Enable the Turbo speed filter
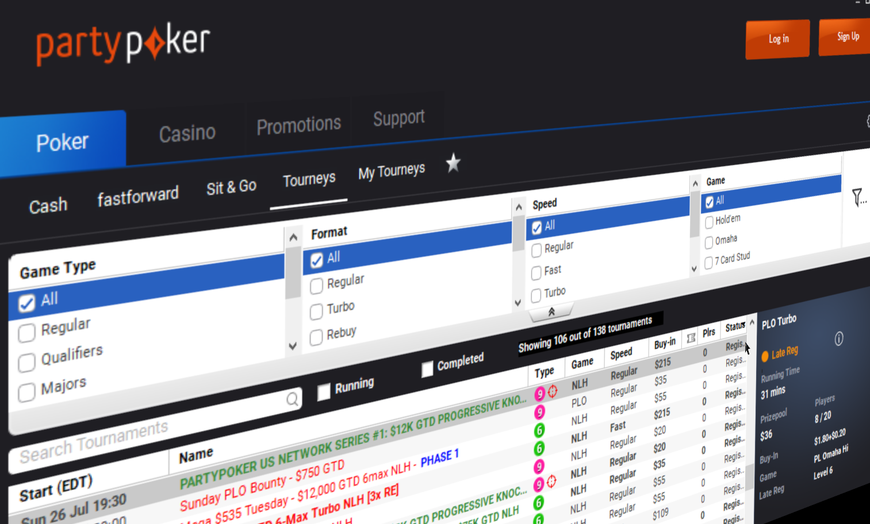 pos(536,295)
